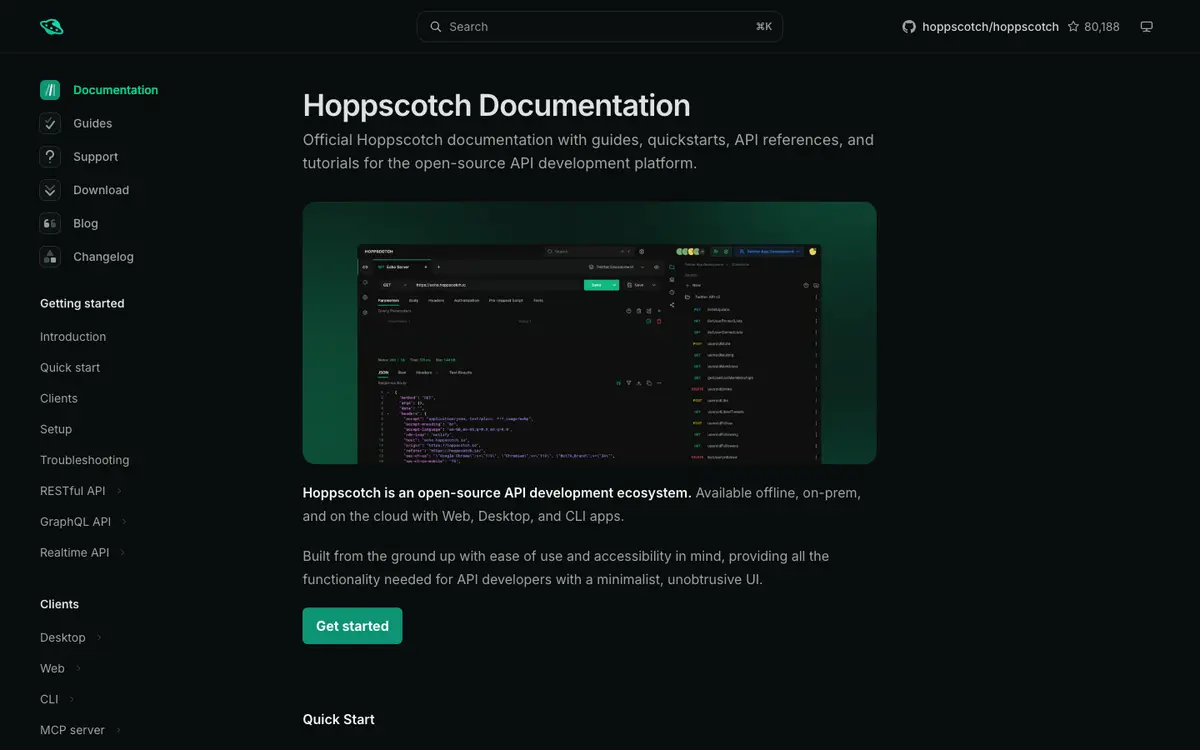Click the Hoppscotch planet logo
Viewport: 1200px width, 750px height.
click(x=51, y=27)
